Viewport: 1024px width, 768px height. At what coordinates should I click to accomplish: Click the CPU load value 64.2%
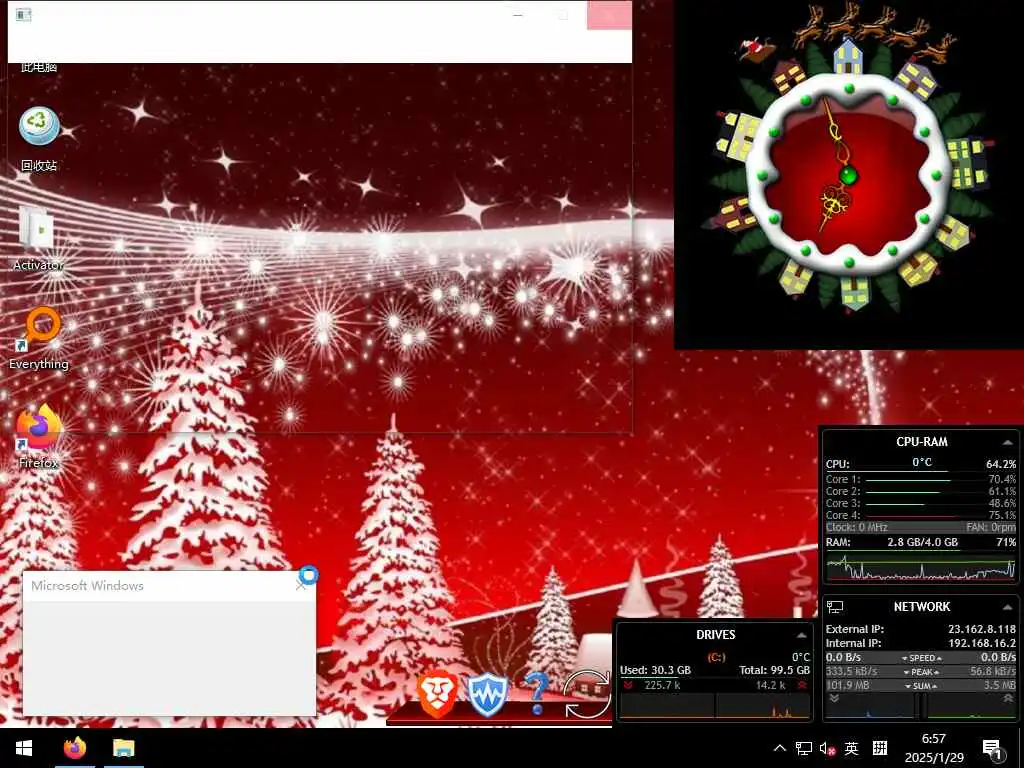pos(1000,464)
